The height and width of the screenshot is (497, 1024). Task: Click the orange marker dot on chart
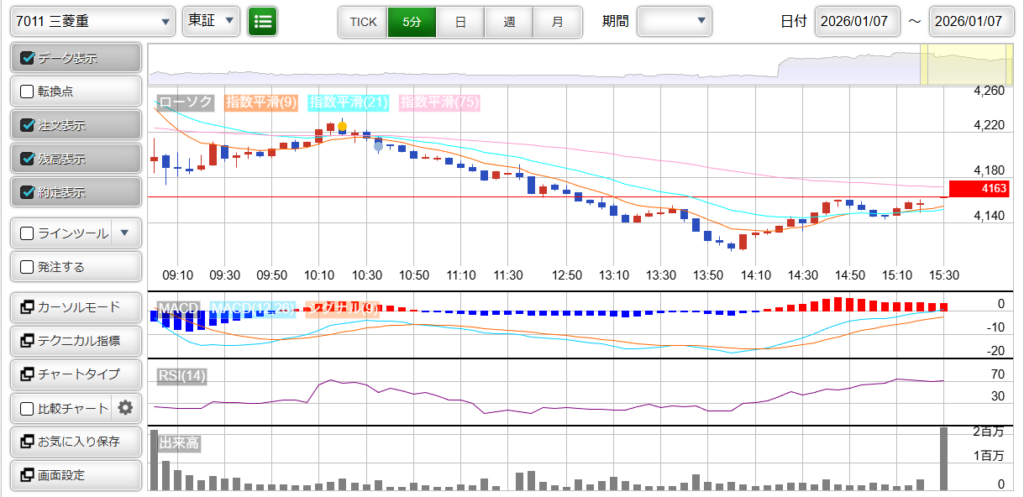coord(342,127)
